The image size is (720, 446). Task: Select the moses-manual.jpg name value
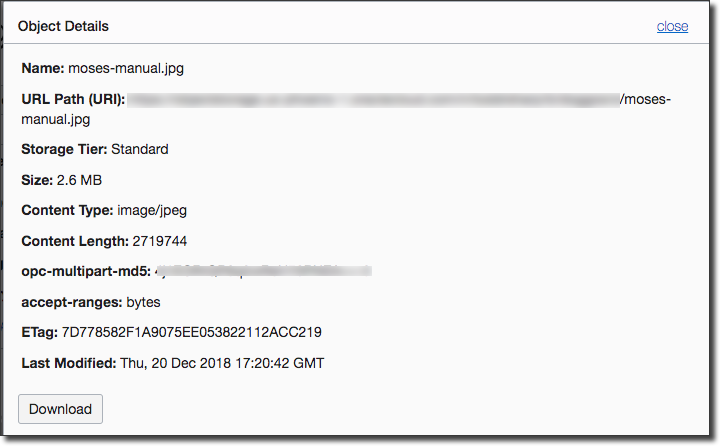tap(133, 69)
